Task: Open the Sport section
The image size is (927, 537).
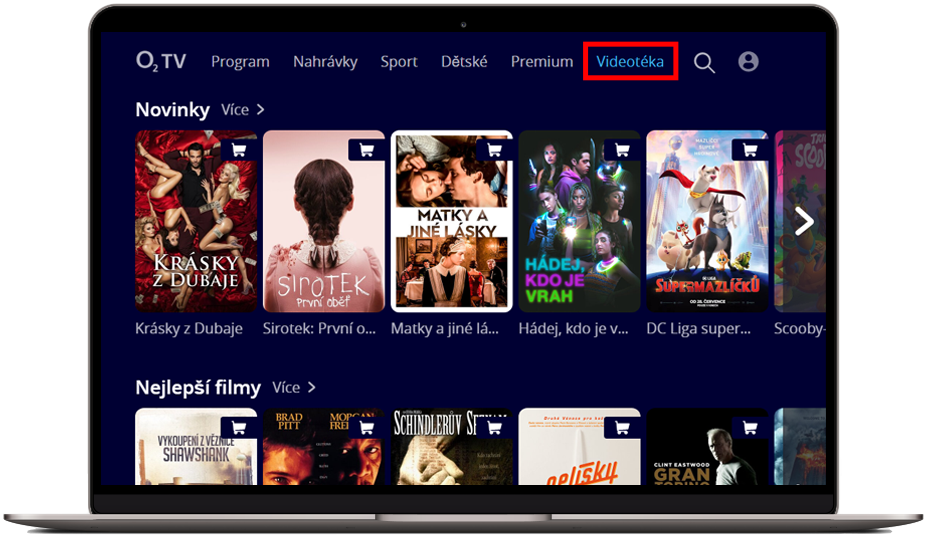Action: point(399,62)
